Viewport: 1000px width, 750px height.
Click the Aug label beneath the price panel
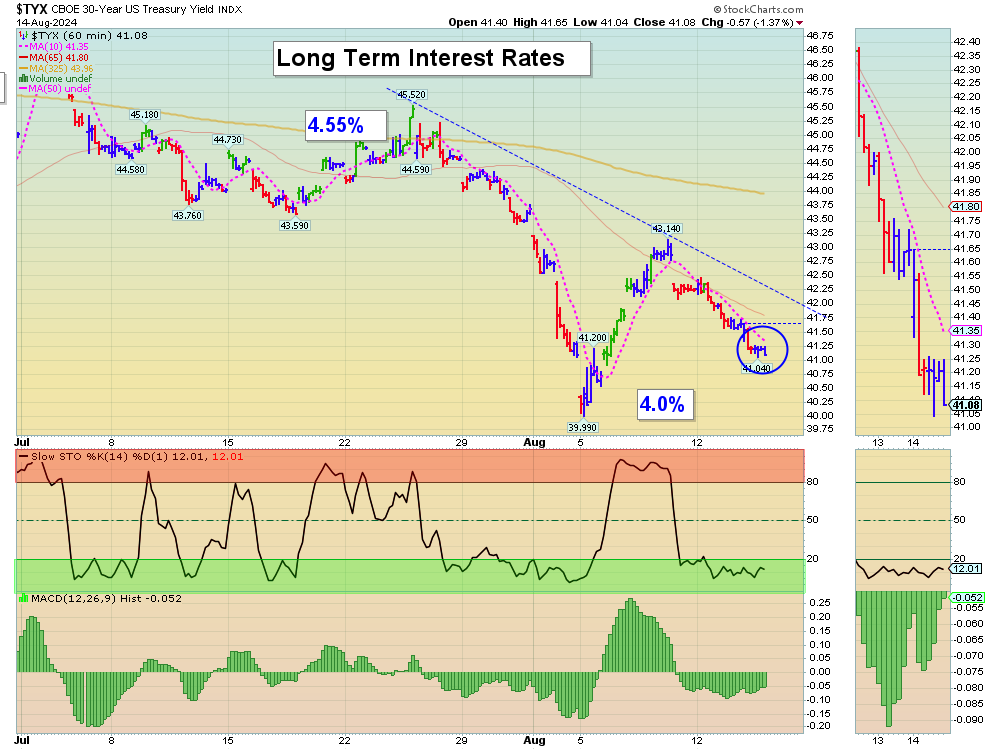click(534, 443)
